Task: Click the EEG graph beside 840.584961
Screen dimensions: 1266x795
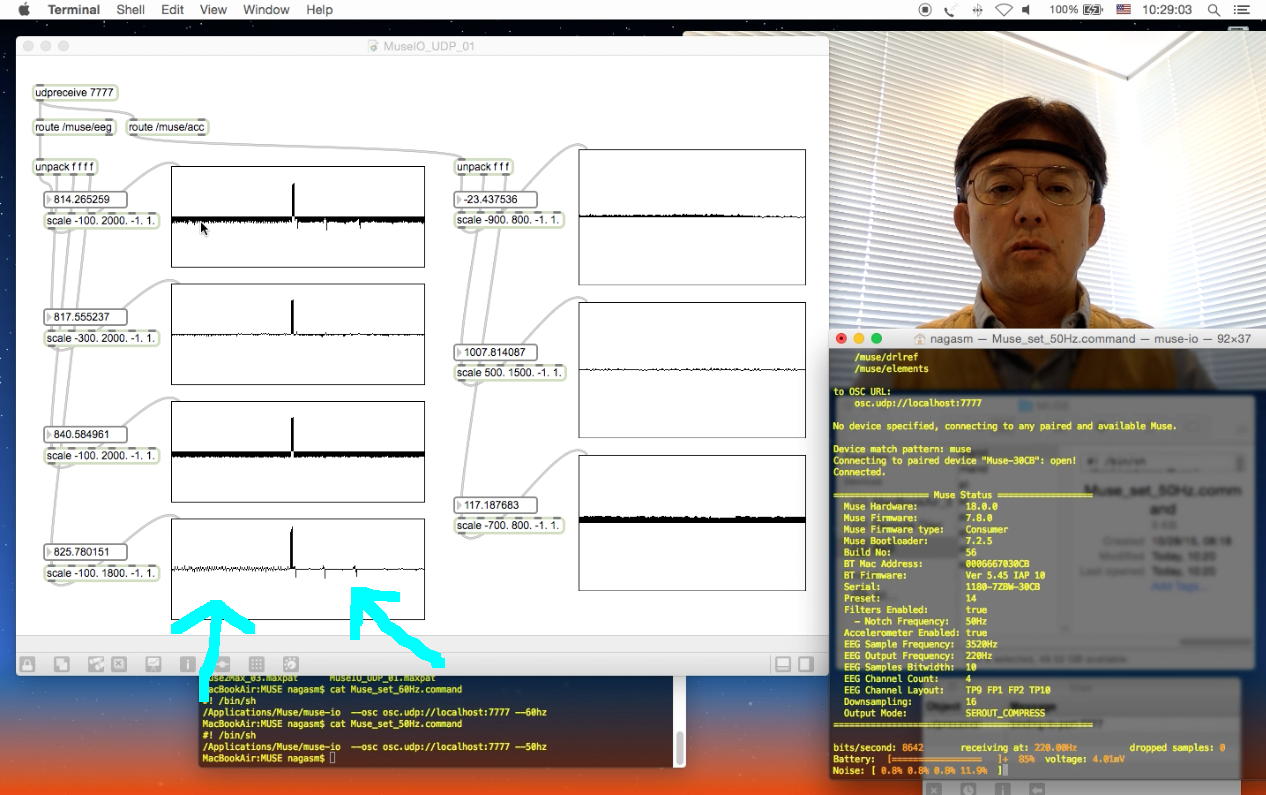Action: 298,452
